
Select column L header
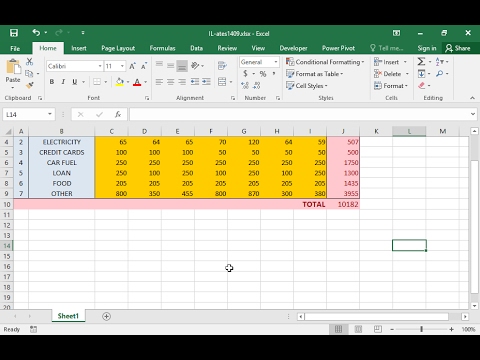(409, 131)
